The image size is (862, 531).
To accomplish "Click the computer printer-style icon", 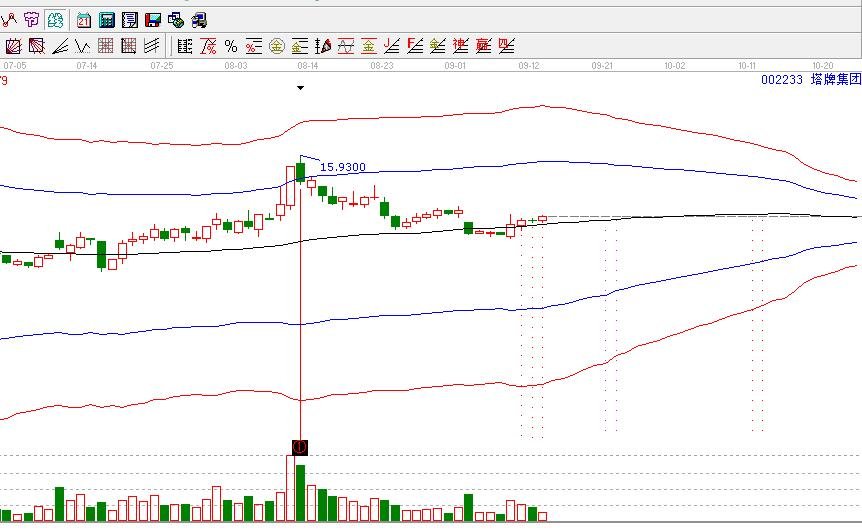I will coord(199,21).
